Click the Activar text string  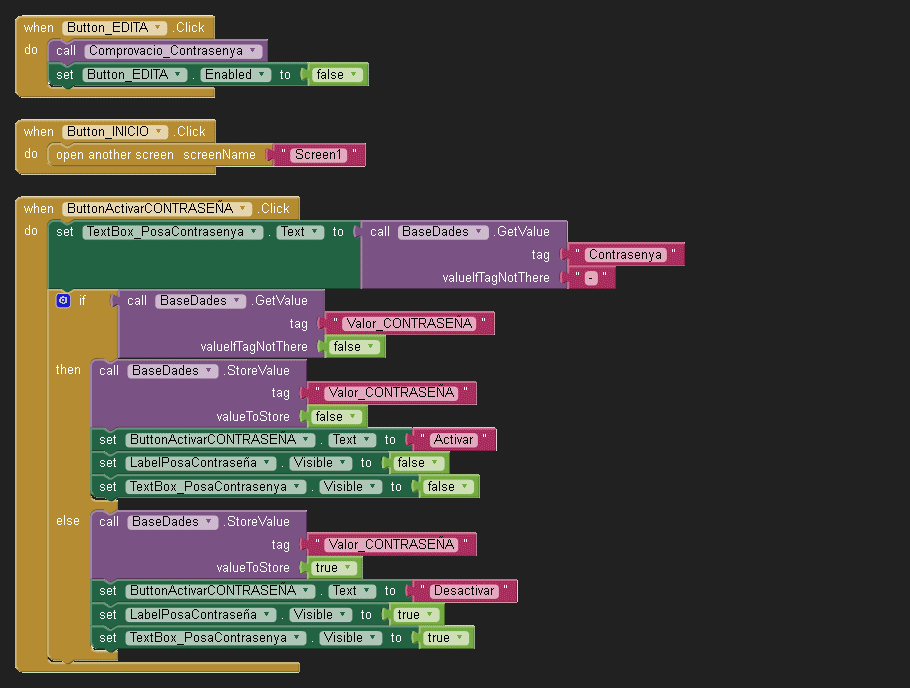click(x=453, y=440)
